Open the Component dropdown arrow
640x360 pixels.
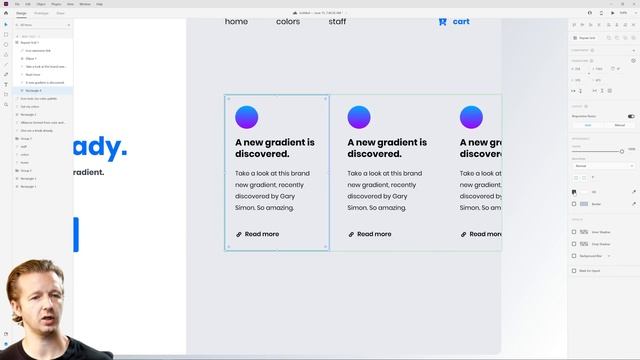point(633,50)
